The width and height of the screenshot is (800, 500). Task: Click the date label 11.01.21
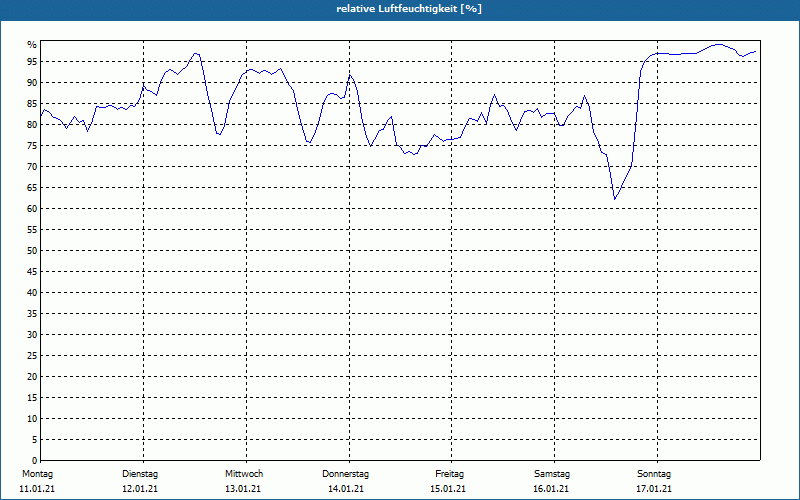37,489
